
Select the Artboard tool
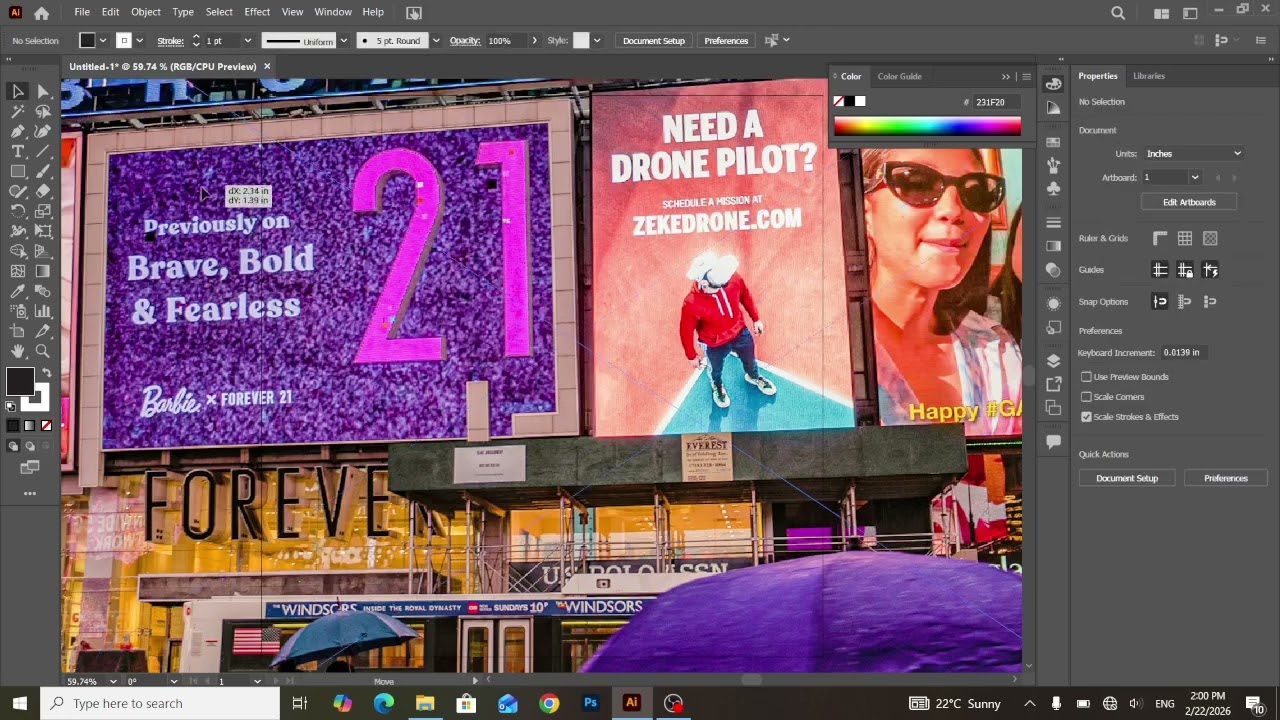click(x=18, y=331)
